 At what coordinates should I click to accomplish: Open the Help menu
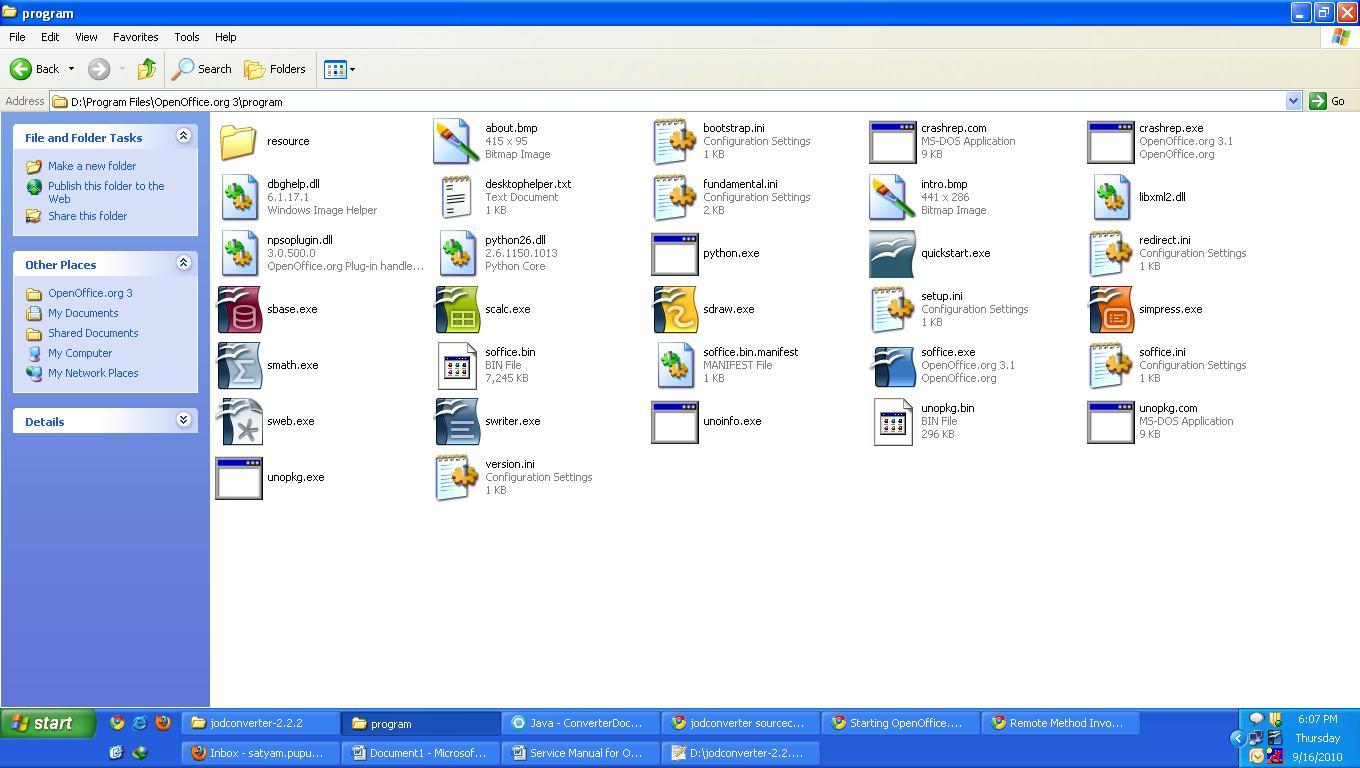225,37
